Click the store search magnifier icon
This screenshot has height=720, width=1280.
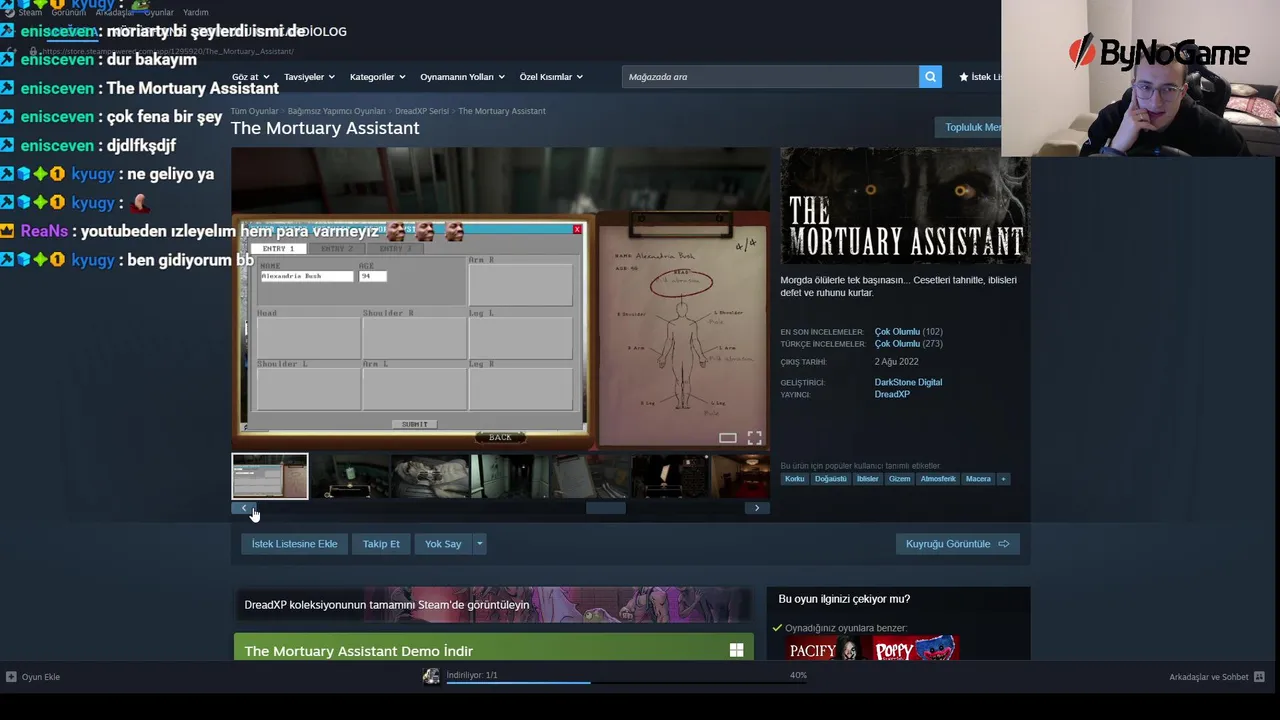tap(930, 77)
